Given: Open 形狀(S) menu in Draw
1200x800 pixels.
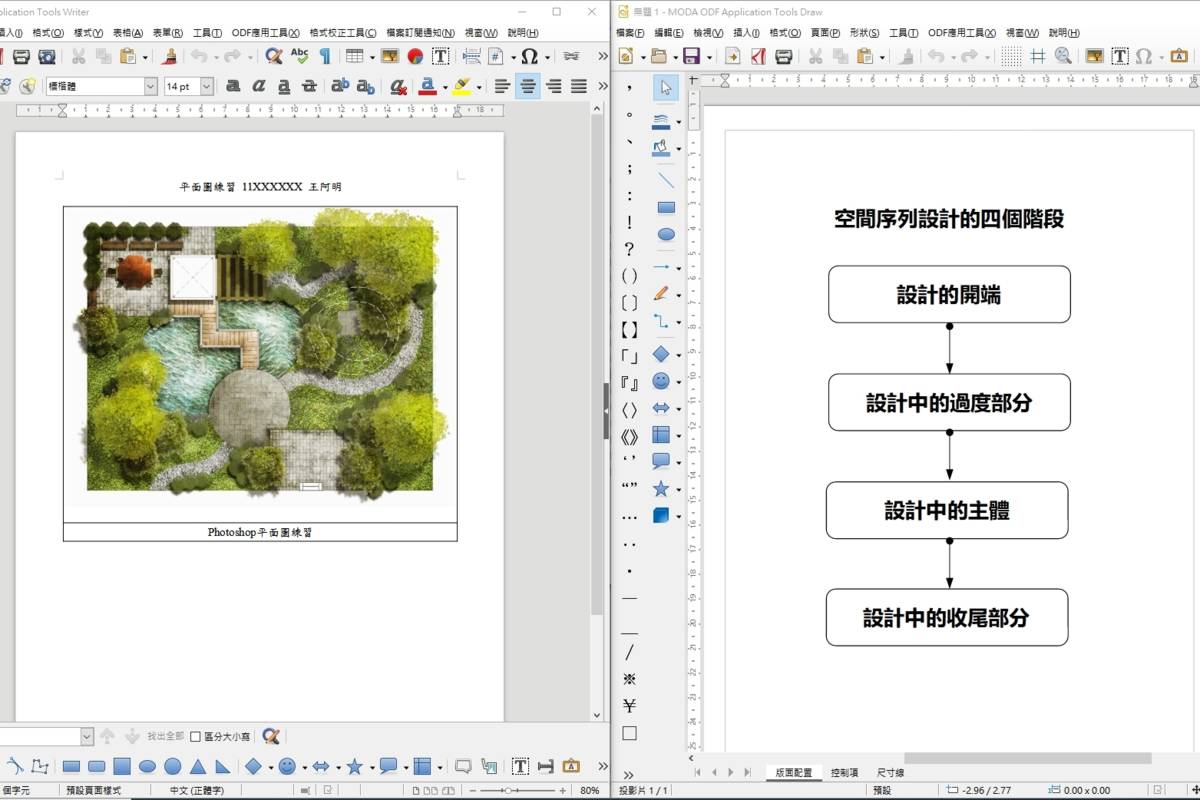Looking at the screenshot, I should [866, 33].
